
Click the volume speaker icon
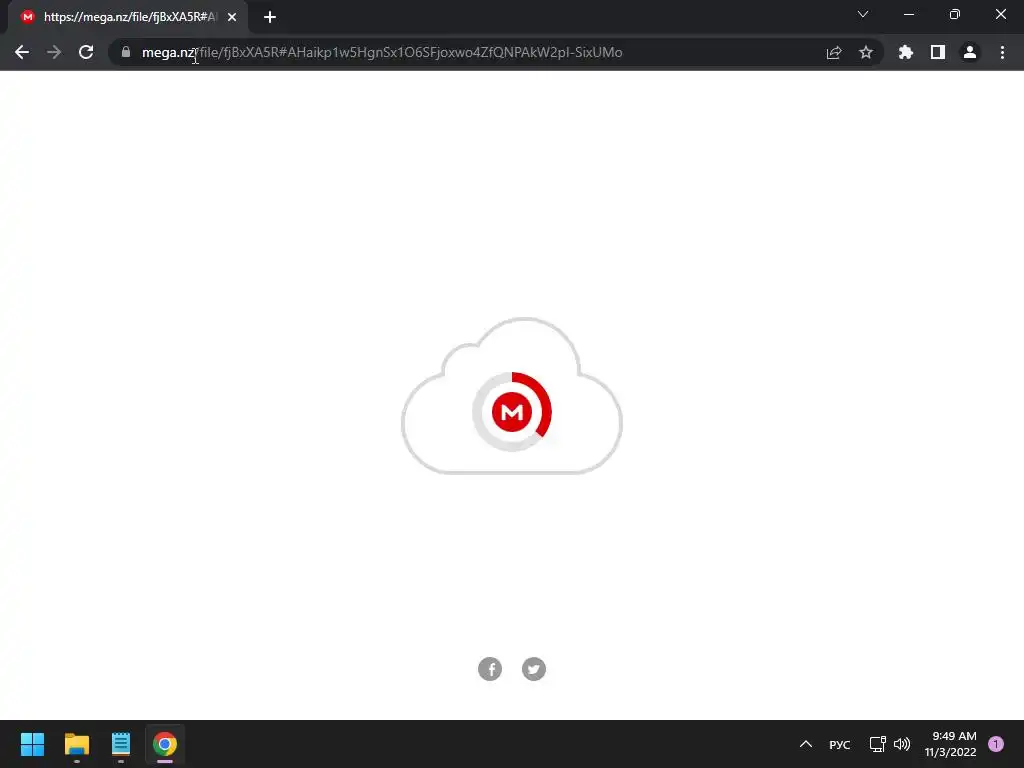[x=902, y=744]
